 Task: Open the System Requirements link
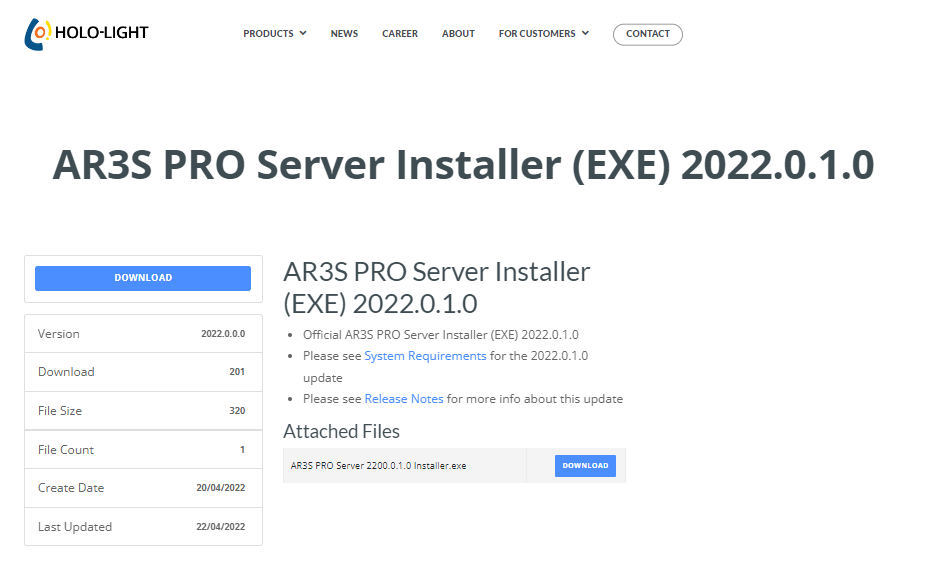(x=425, y=356)
